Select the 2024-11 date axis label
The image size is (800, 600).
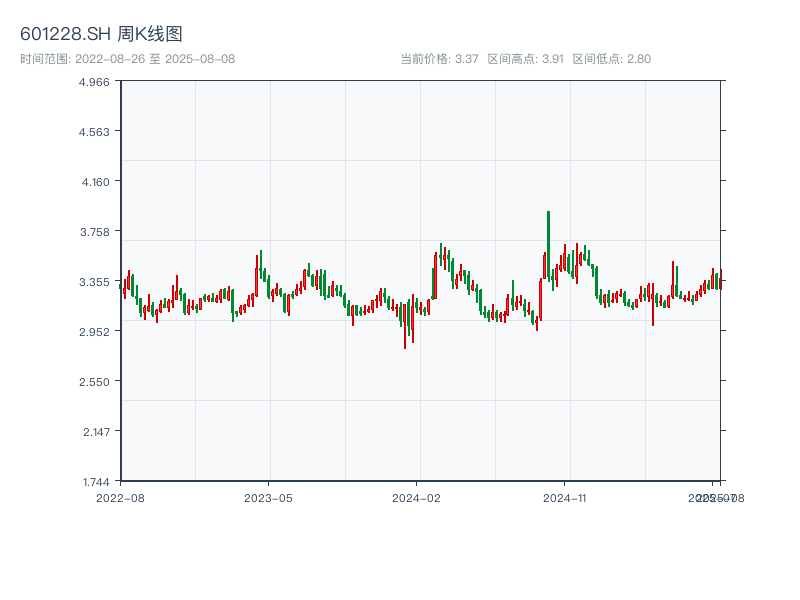(x=565, y=497)
